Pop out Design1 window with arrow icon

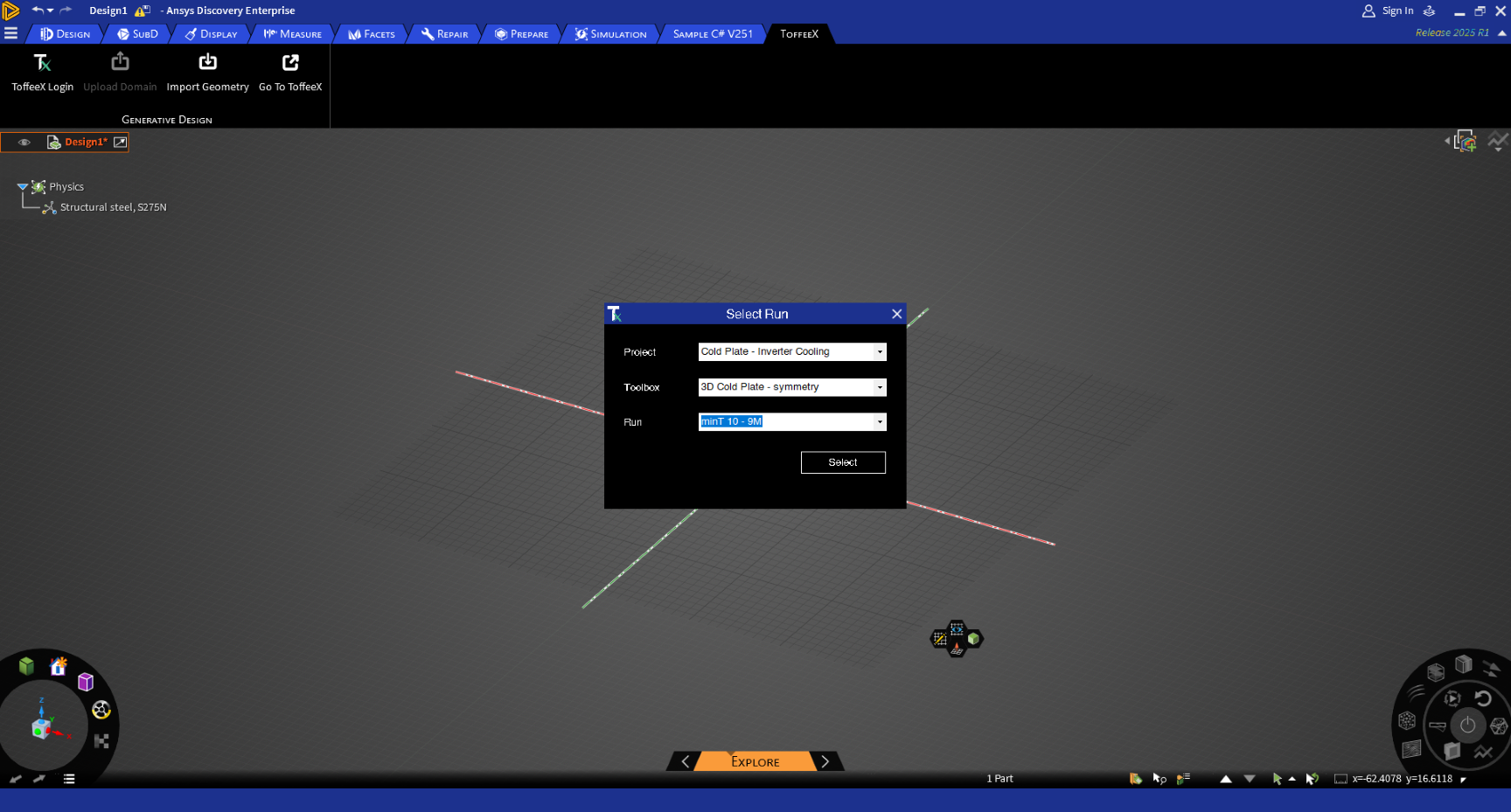click(120, 142)
